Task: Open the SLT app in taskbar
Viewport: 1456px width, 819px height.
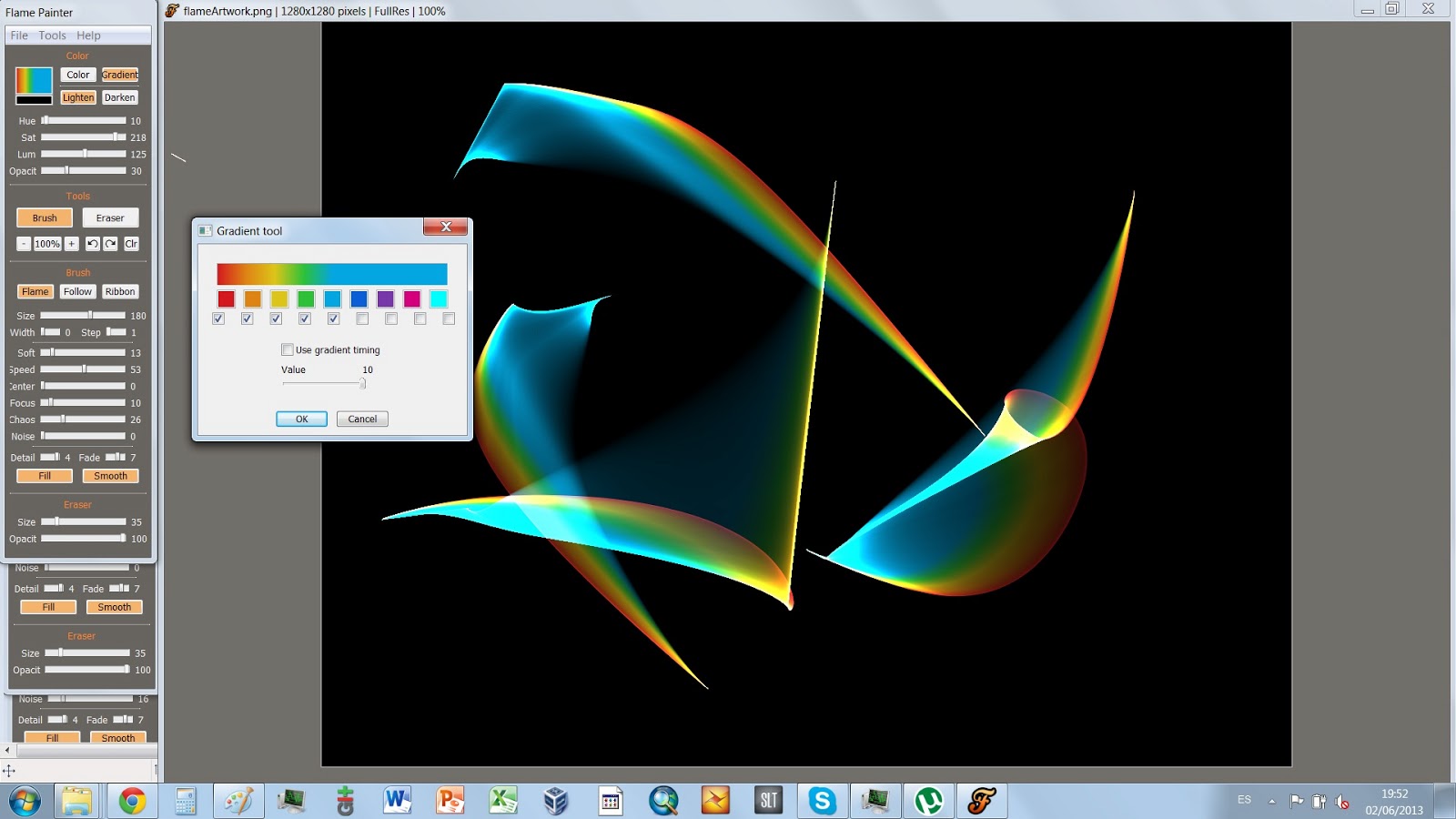Action: click(x=768, y=801)
